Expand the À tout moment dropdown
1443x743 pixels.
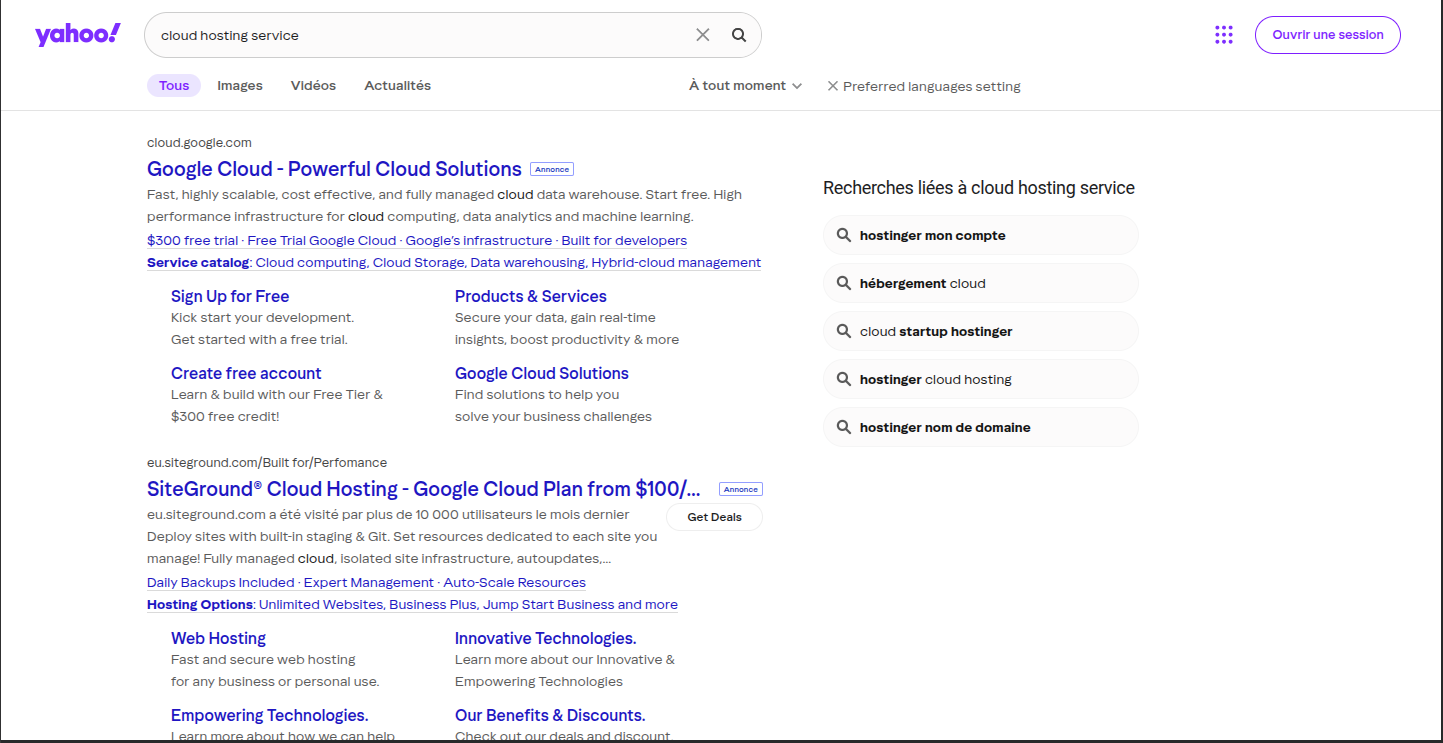(x=745, y=86)
